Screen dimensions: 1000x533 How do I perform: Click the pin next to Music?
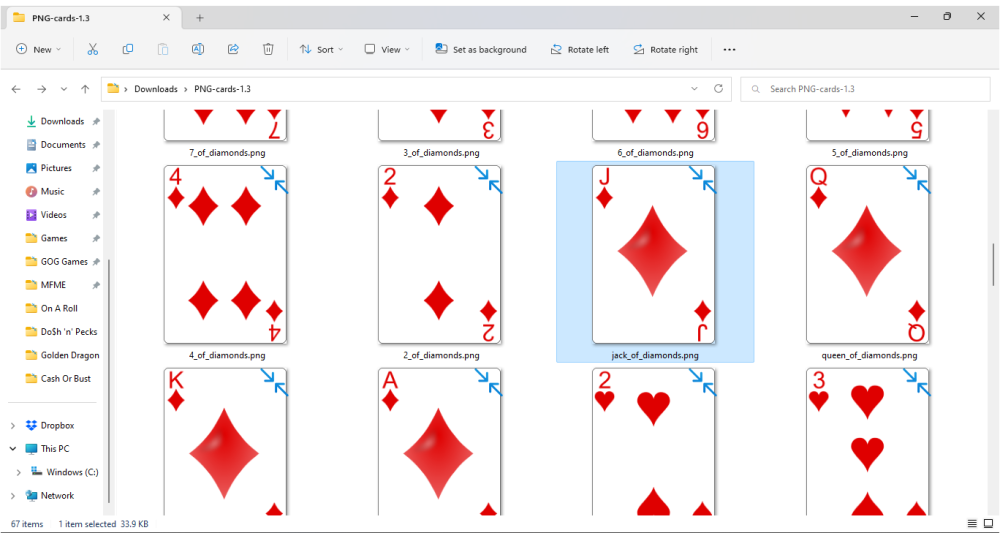[96, 191]
